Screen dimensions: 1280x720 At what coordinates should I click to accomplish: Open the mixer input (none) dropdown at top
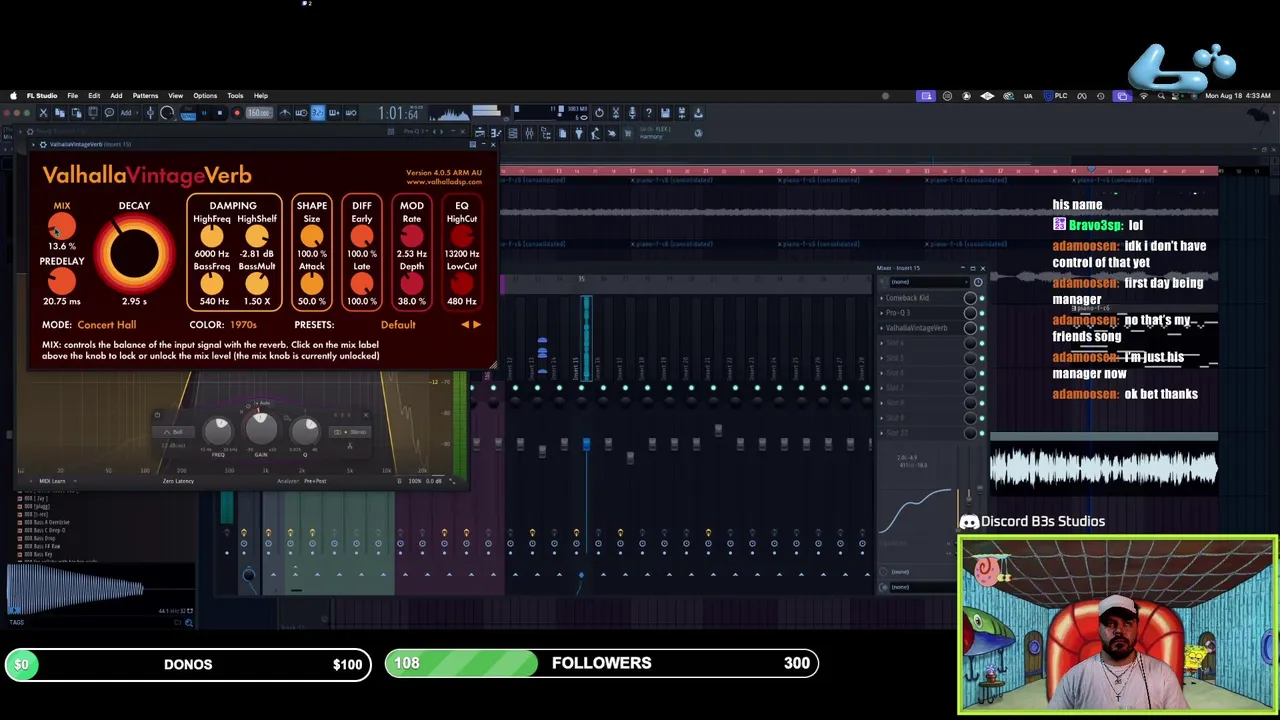[929, 282]
